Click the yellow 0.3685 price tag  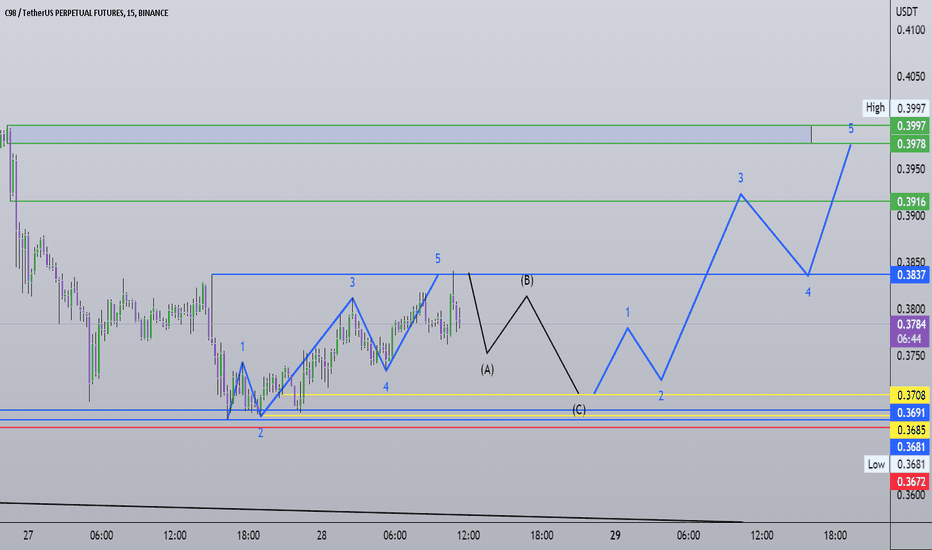910,430
